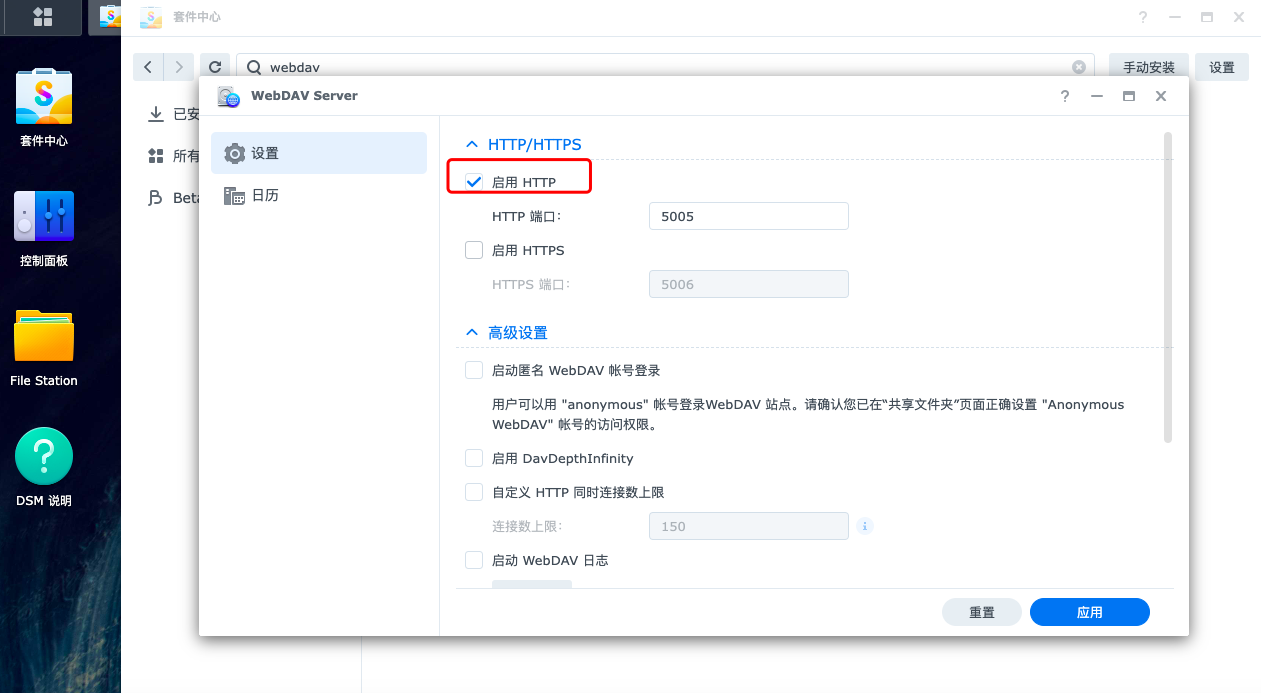Click the 重置 button
The width and height of the screenshot is (1261, 693).
point(982,612)
